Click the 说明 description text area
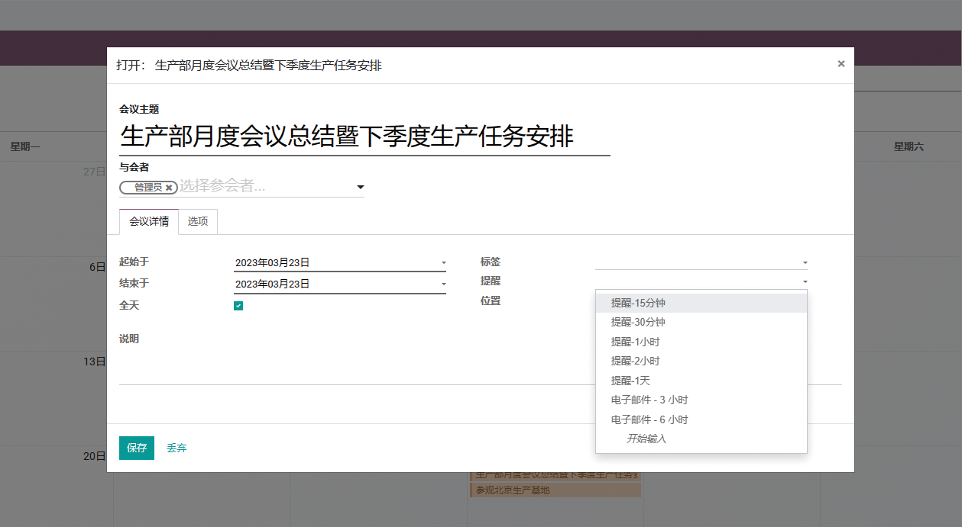Screen dimensions: 962x527 click(x=480, y=364)
